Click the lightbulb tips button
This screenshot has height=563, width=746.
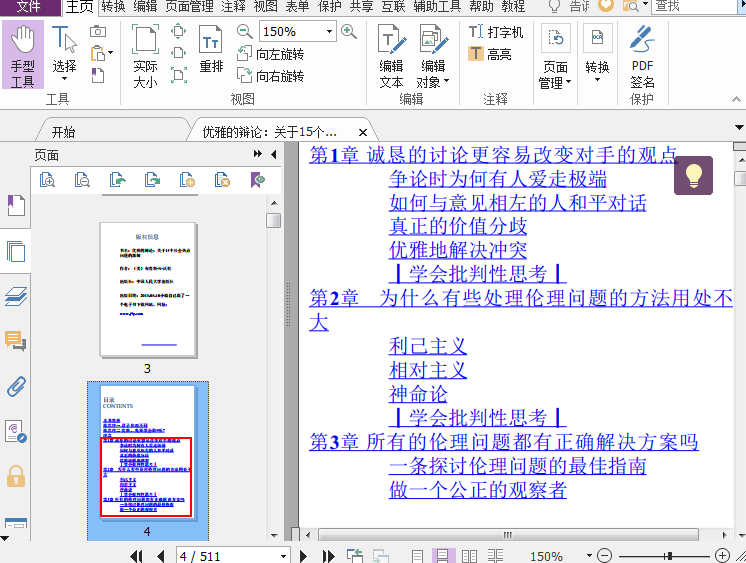tap(693, 175)
